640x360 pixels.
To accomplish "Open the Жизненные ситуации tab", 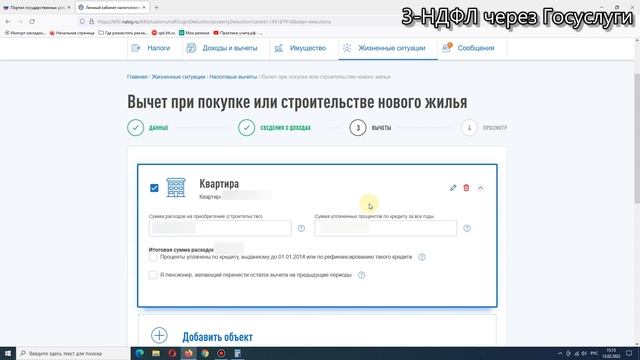I will [x=388, y=48].
